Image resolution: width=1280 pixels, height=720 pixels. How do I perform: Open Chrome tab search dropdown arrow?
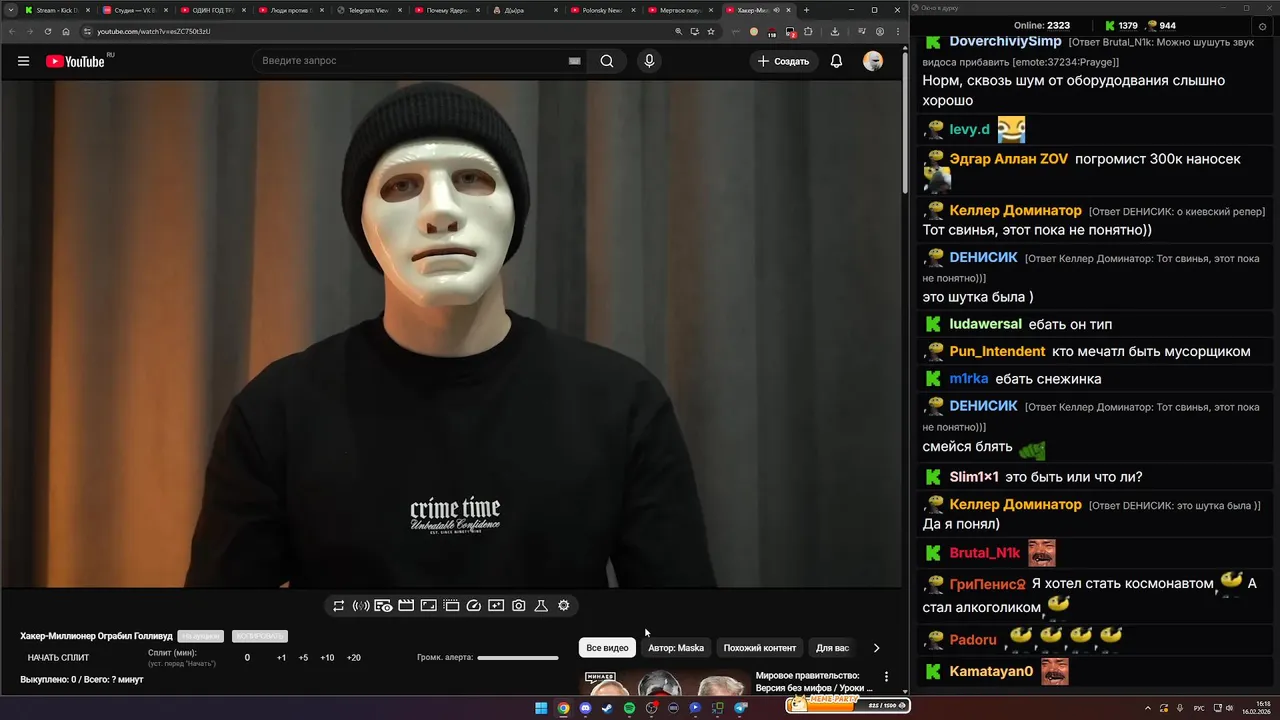(10, 10)
